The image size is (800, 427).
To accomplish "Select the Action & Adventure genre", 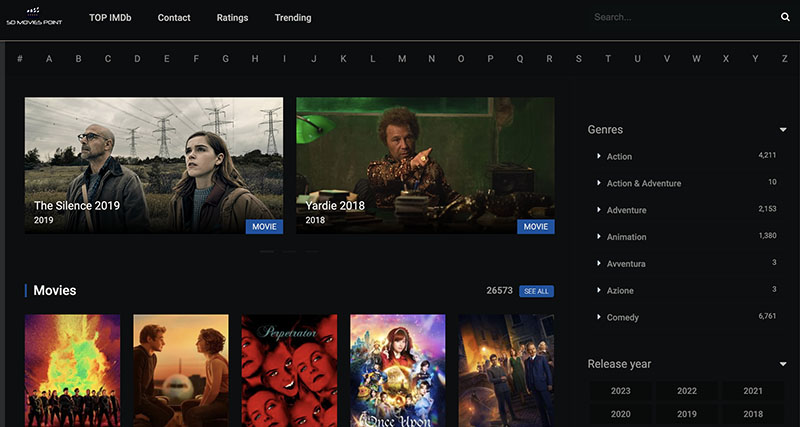I will tap(644, 183).
